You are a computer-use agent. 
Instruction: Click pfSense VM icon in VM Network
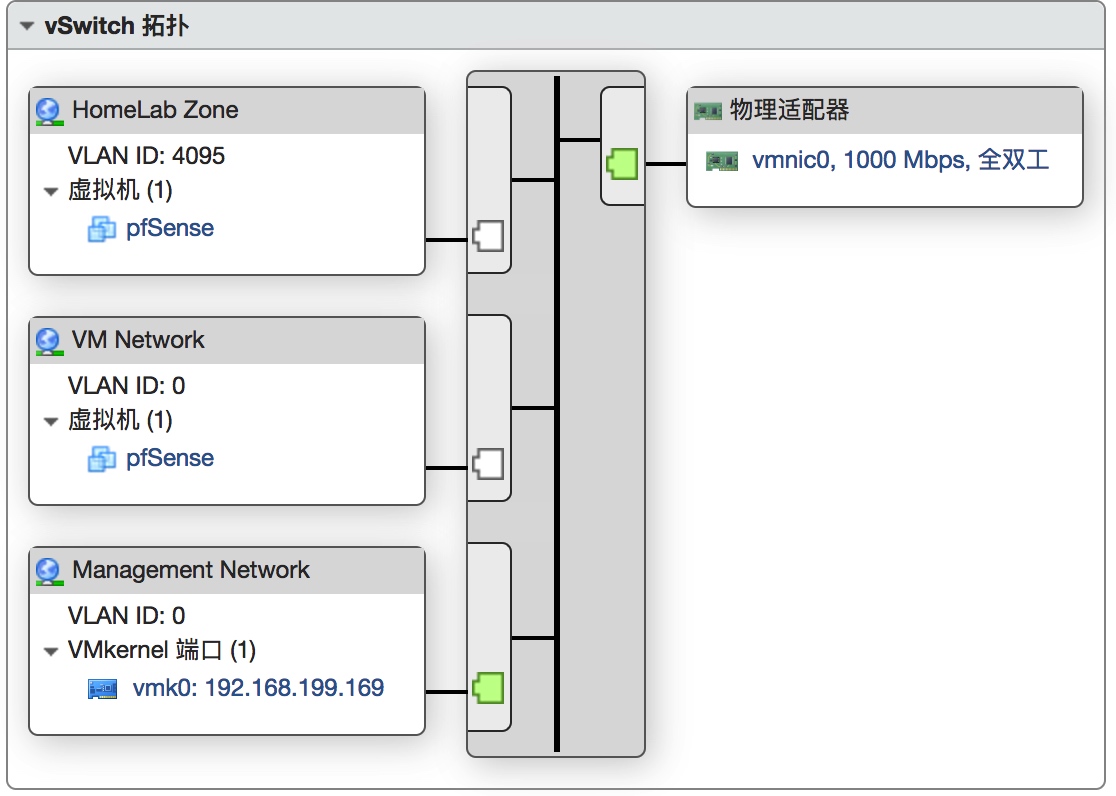point(102,459)
